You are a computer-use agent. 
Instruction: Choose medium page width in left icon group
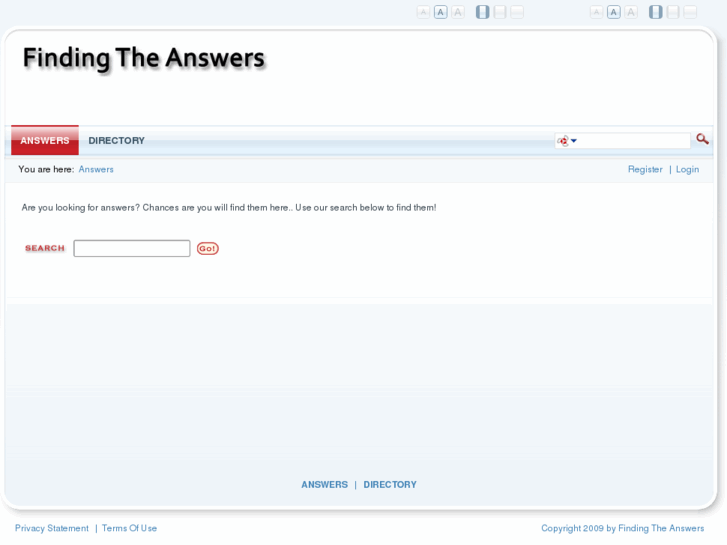click(500, 12)
